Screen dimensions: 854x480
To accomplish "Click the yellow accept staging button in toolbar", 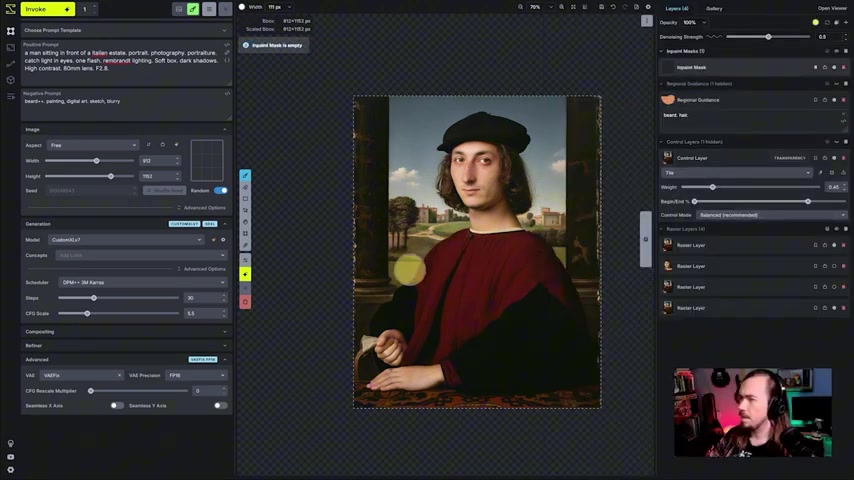I will [x=245, y=274].
